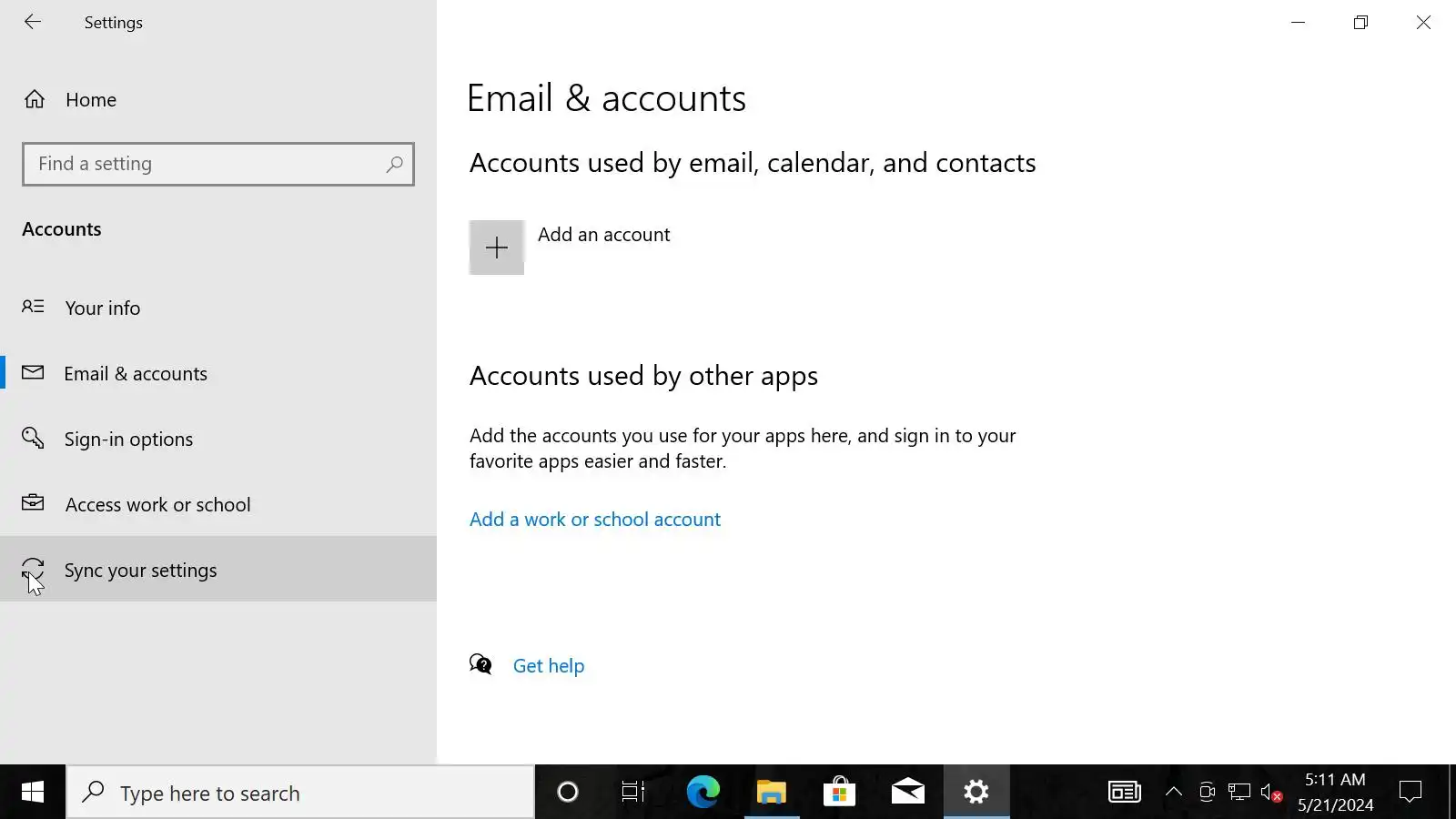Click the Your info person icon

pyautogui.click(x=33, y=307)
